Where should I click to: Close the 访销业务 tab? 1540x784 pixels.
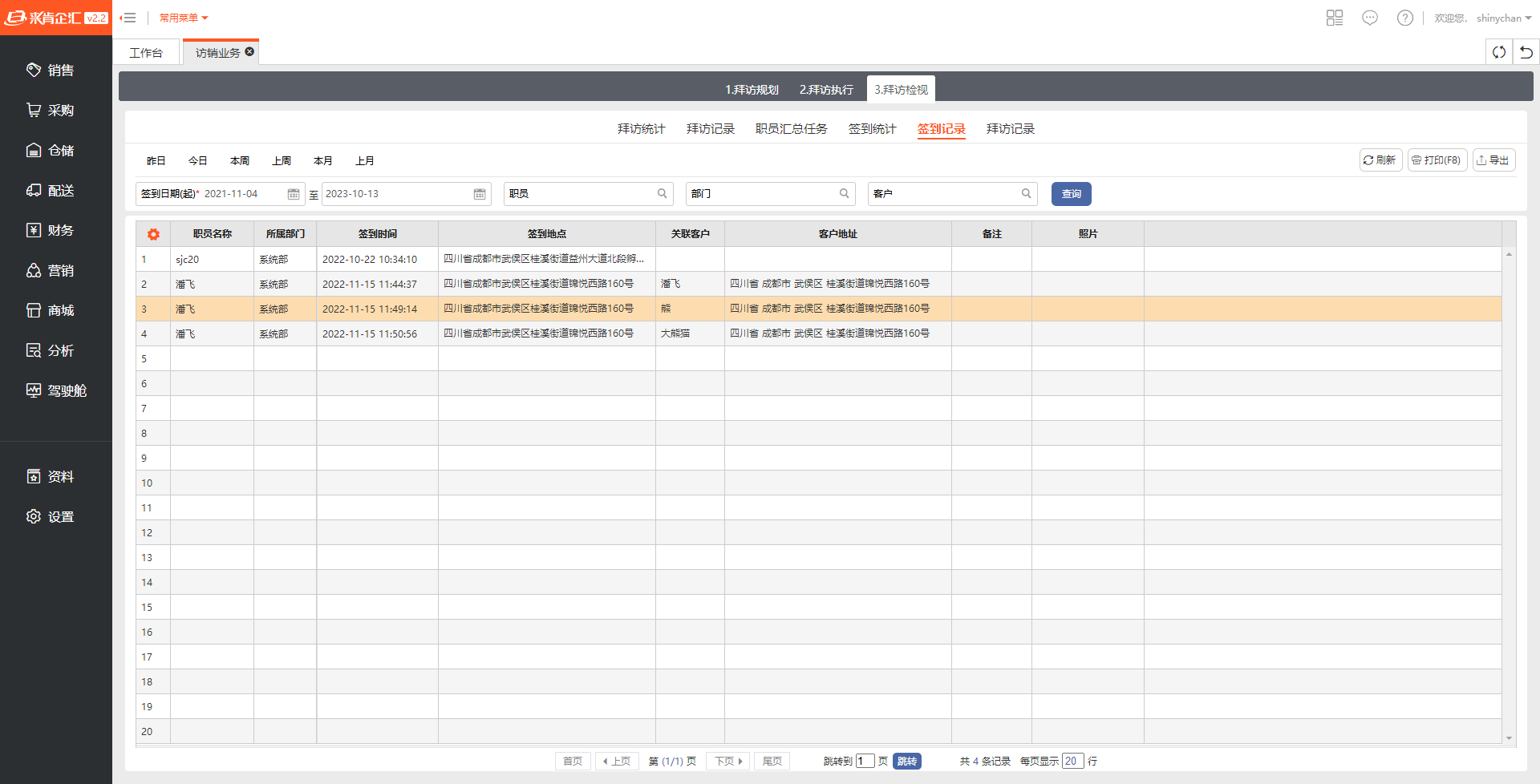coord(249,51)
